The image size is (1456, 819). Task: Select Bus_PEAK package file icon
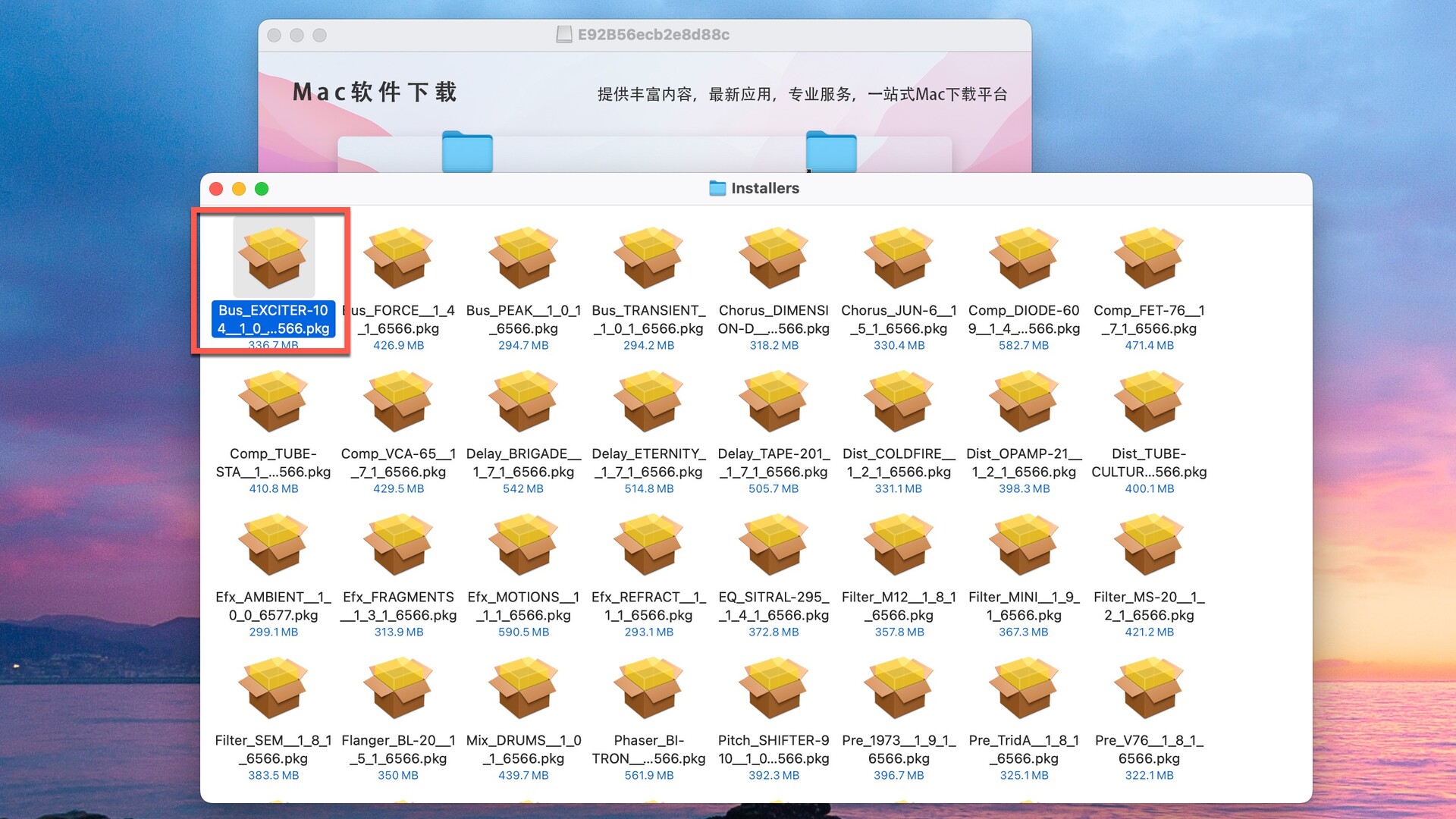point(523,258)
